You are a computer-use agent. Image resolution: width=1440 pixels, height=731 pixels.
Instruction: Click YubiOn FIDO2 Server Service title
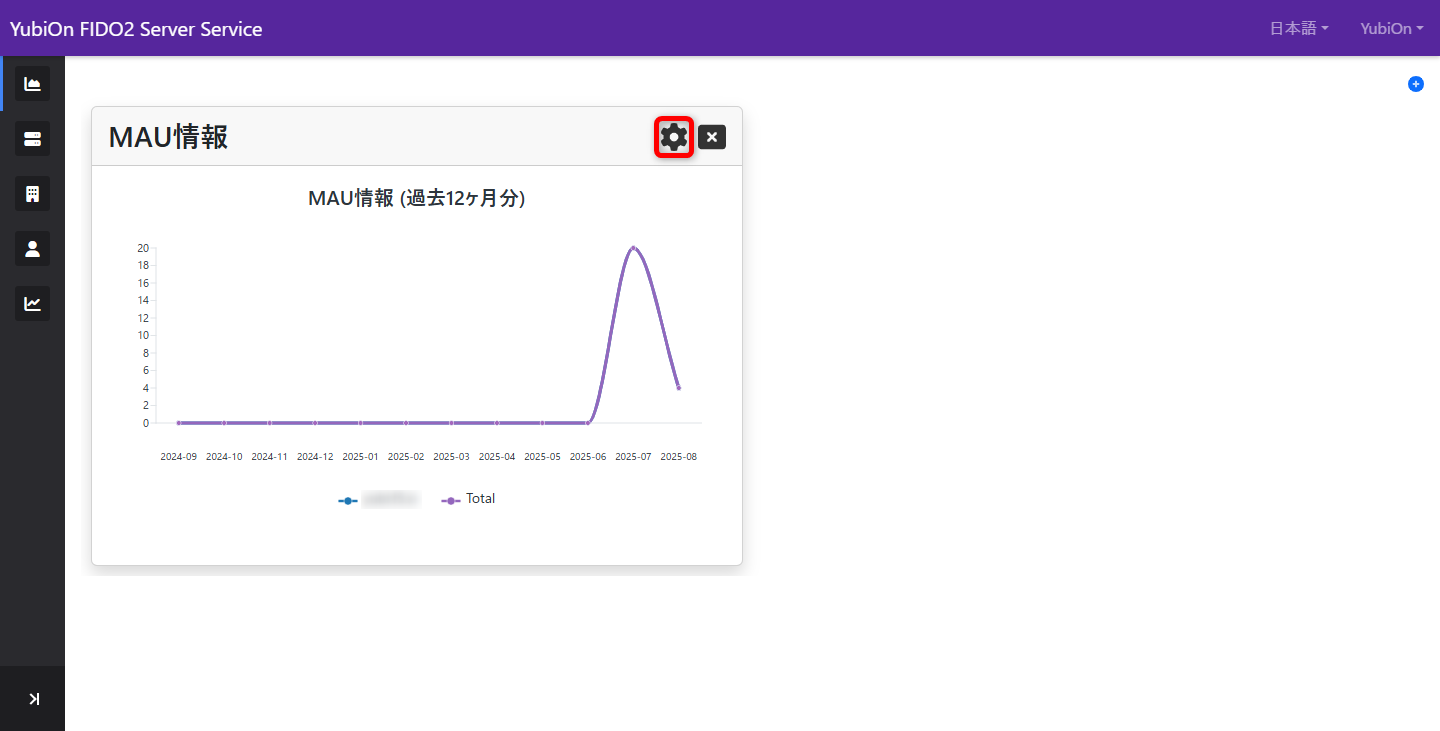coord(136,29)
